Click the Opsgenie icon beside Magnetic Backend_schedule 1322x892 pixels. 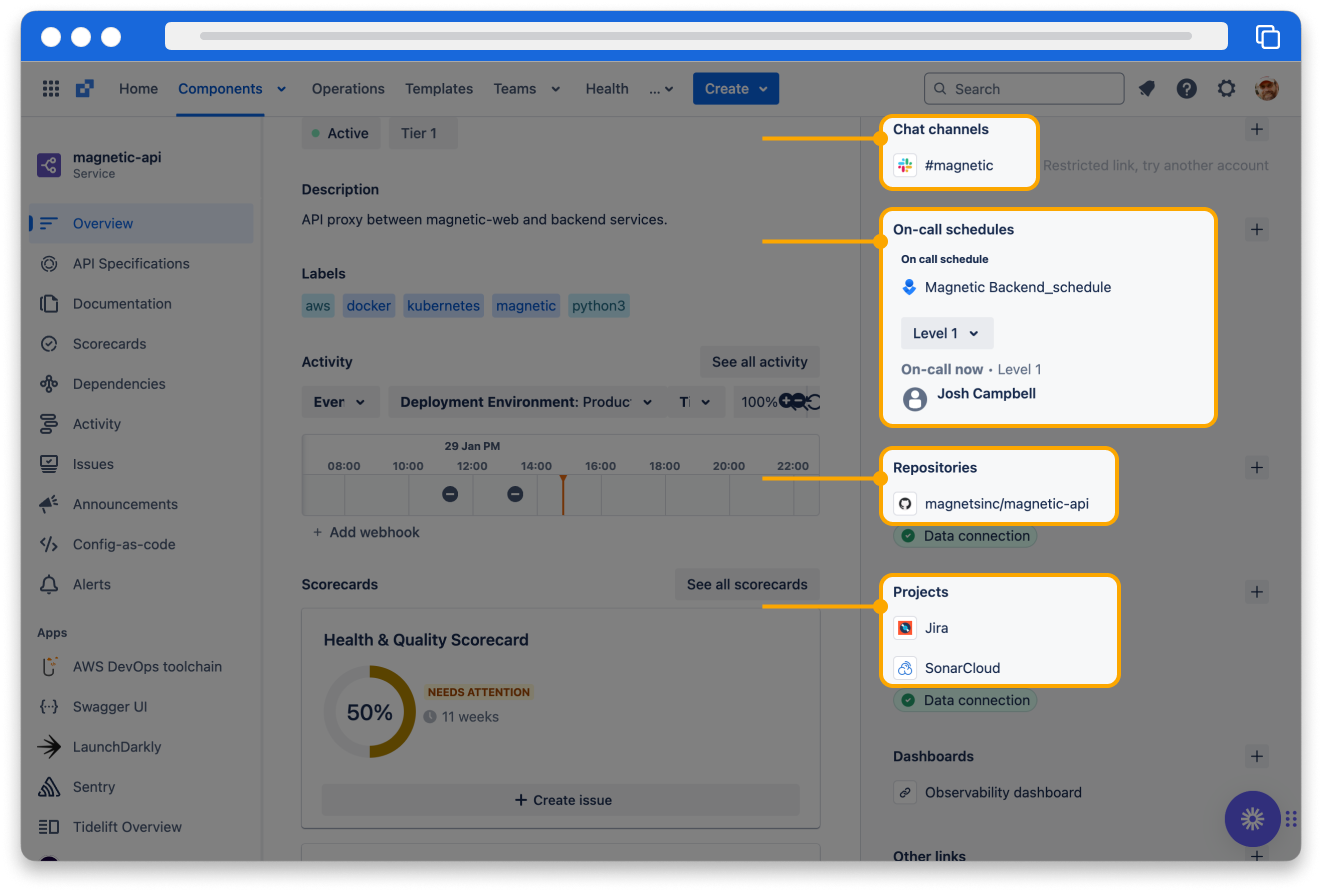pyautogui.click(x=909, y=287)
